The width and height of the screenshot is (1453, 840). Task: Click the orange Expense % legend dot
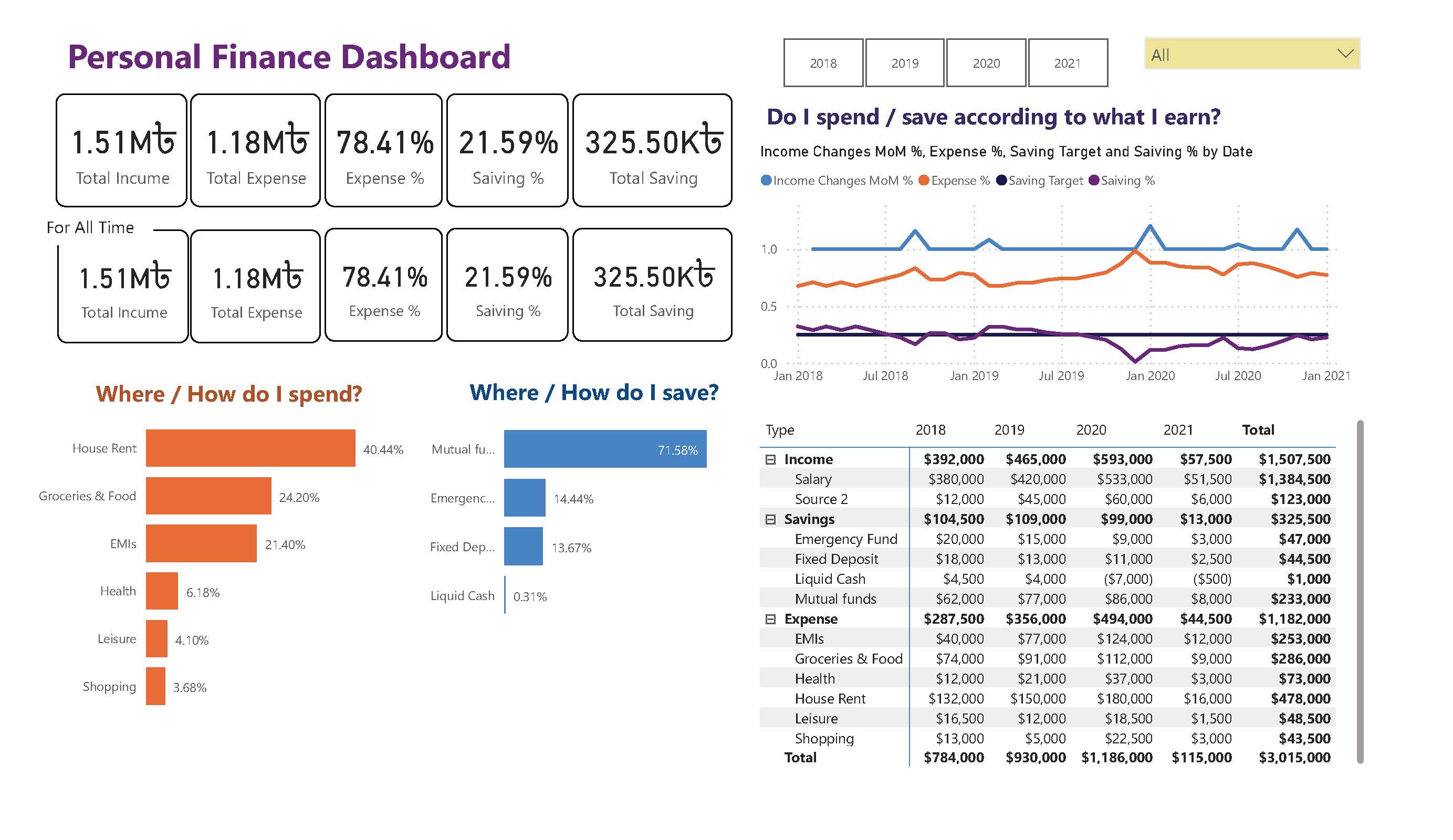pyautogui.click(x=924, y=181)
